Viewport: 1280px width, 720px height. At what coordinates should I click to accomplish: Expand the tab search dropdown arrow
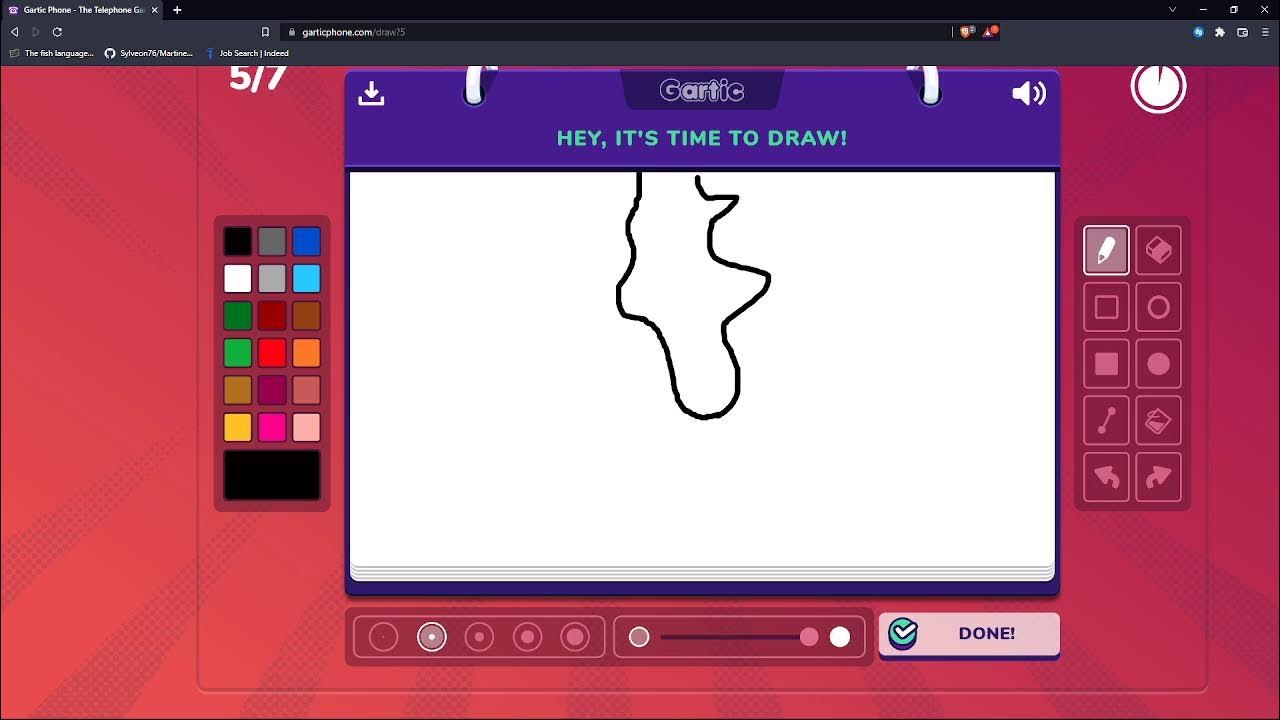(x=1172, y=10)
